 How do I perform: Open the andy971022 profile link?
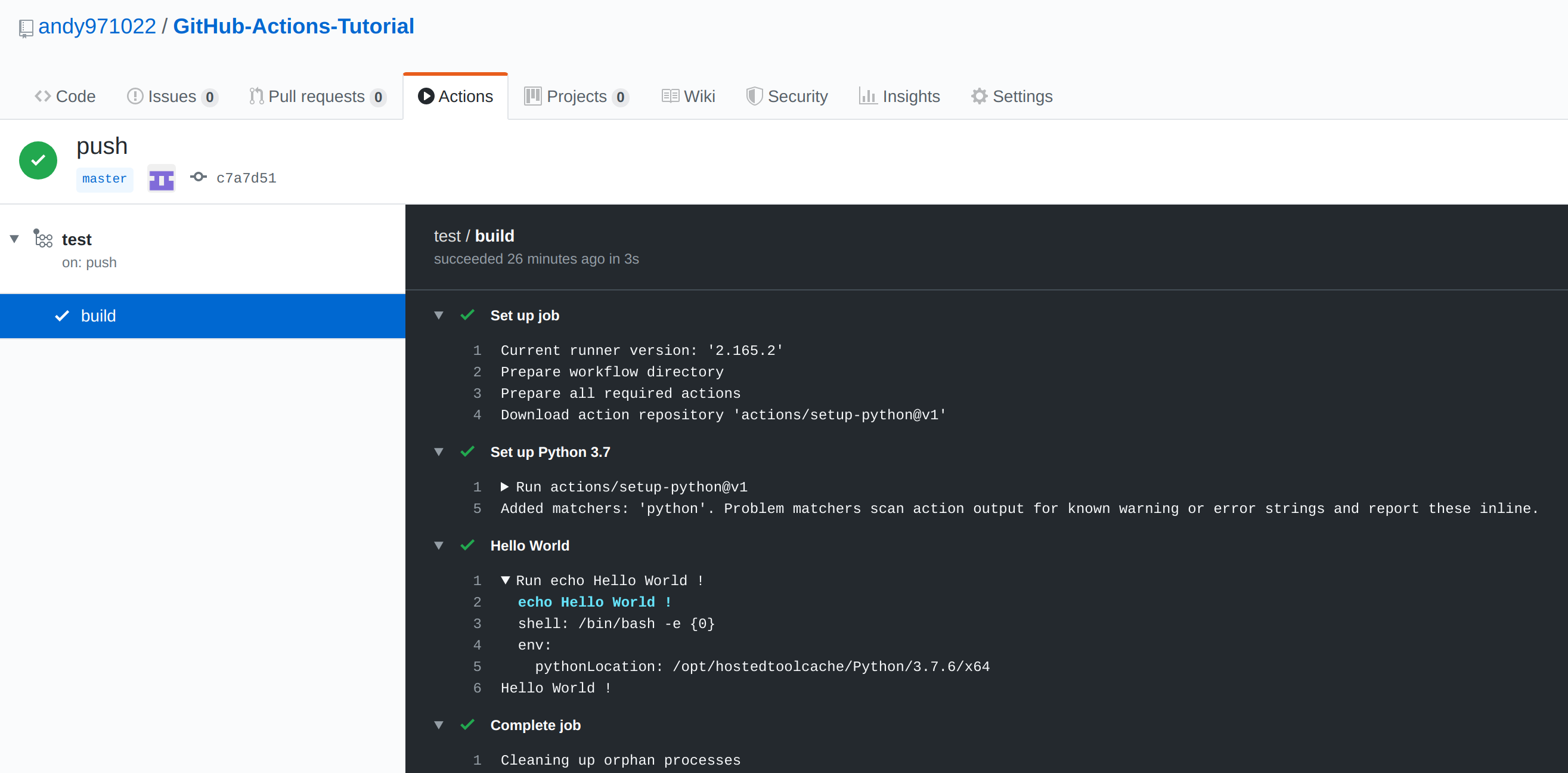pos(97,26)
